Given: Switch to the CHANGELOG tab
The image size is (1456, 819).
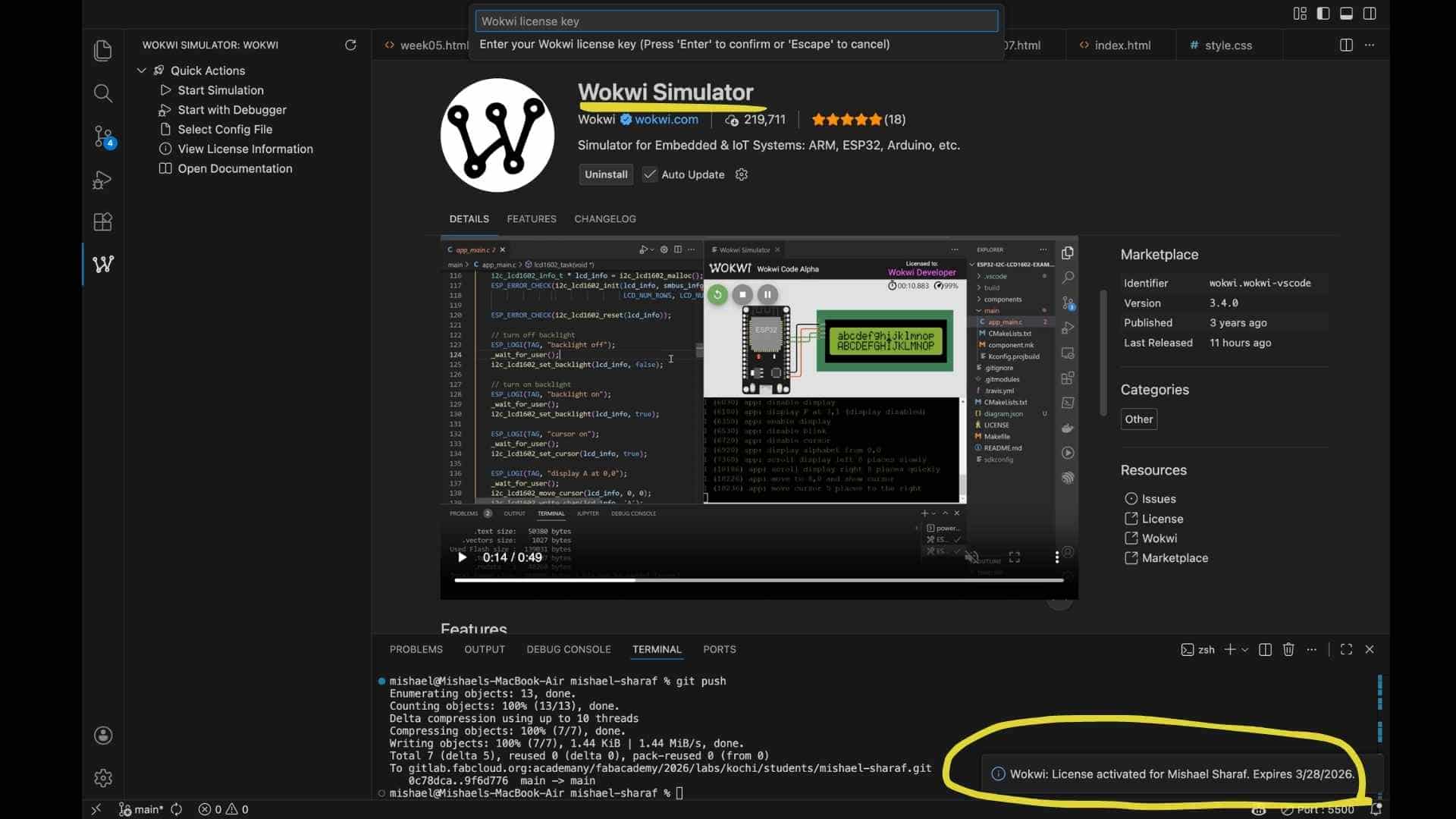Looking at the screenshot, I should tap(604, 218).
